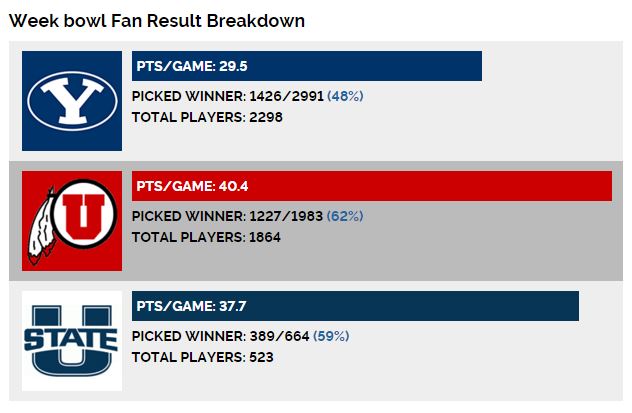The width and height of the screenshot is (632, 413).
Task: Click the Utah State logo
Action: [72, 341]
